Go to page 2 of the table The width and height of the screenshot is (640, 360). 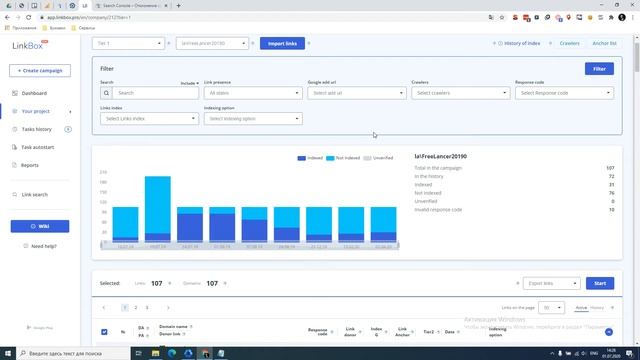click(136, 308)
